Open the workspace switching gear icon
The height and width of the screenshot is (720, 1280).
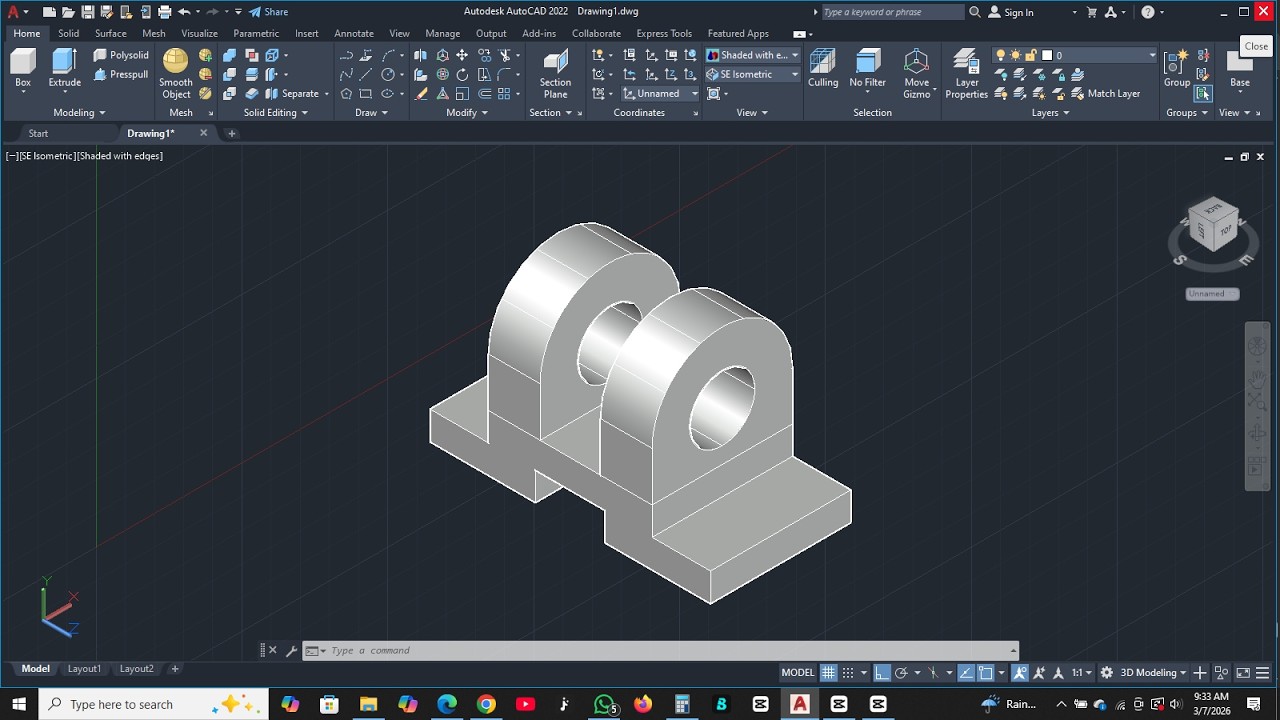point(1106,672)
